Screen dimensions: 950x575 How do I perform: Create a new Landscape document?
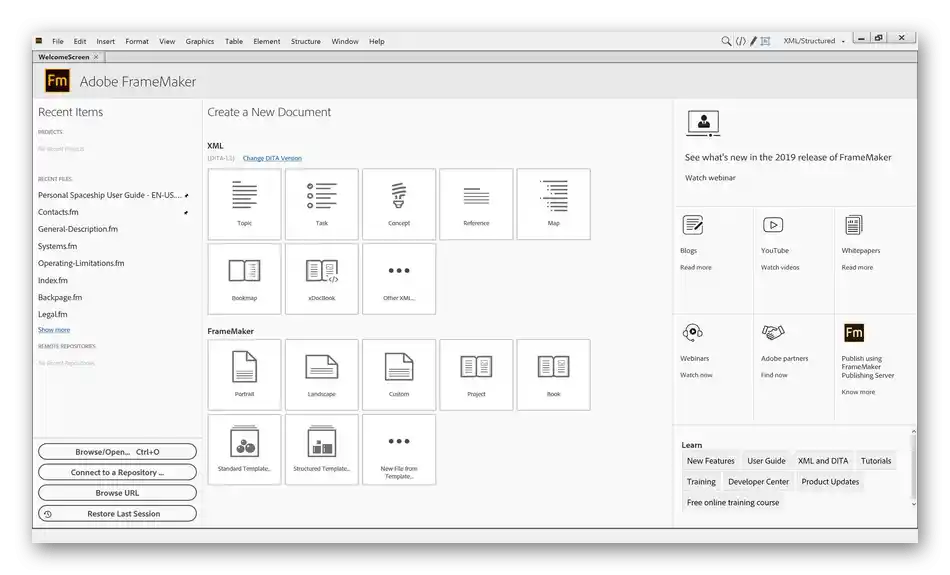(322, 375)
